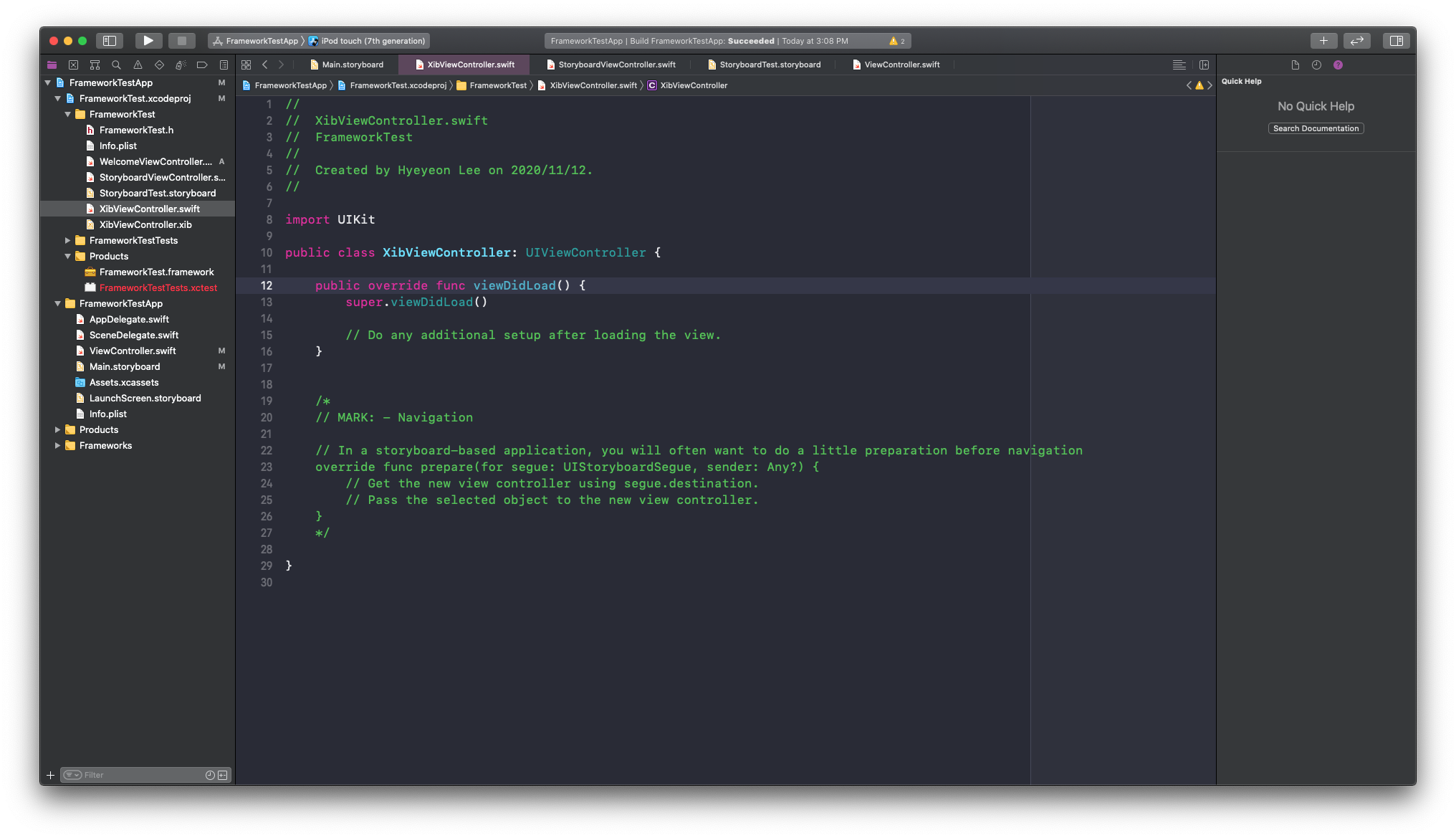Open the Report navigator icon
This screenshot has height=838, width=1456.
(x=224, y=65)
